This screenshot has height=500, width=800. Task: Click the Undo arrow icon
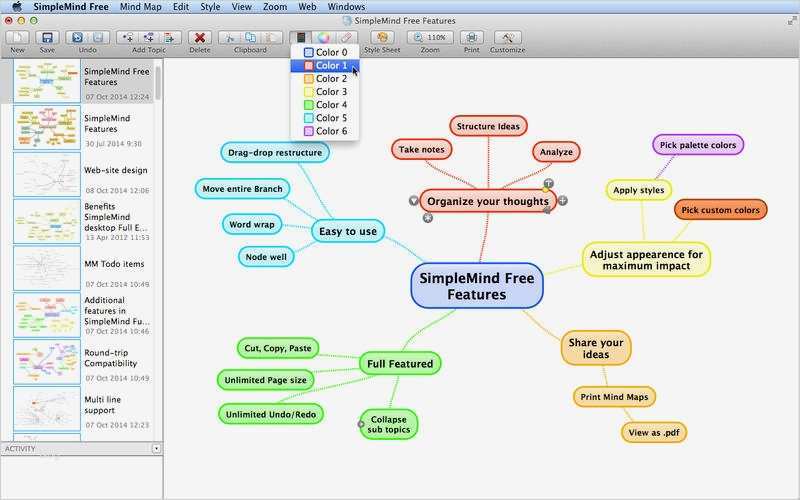[77, 38]
